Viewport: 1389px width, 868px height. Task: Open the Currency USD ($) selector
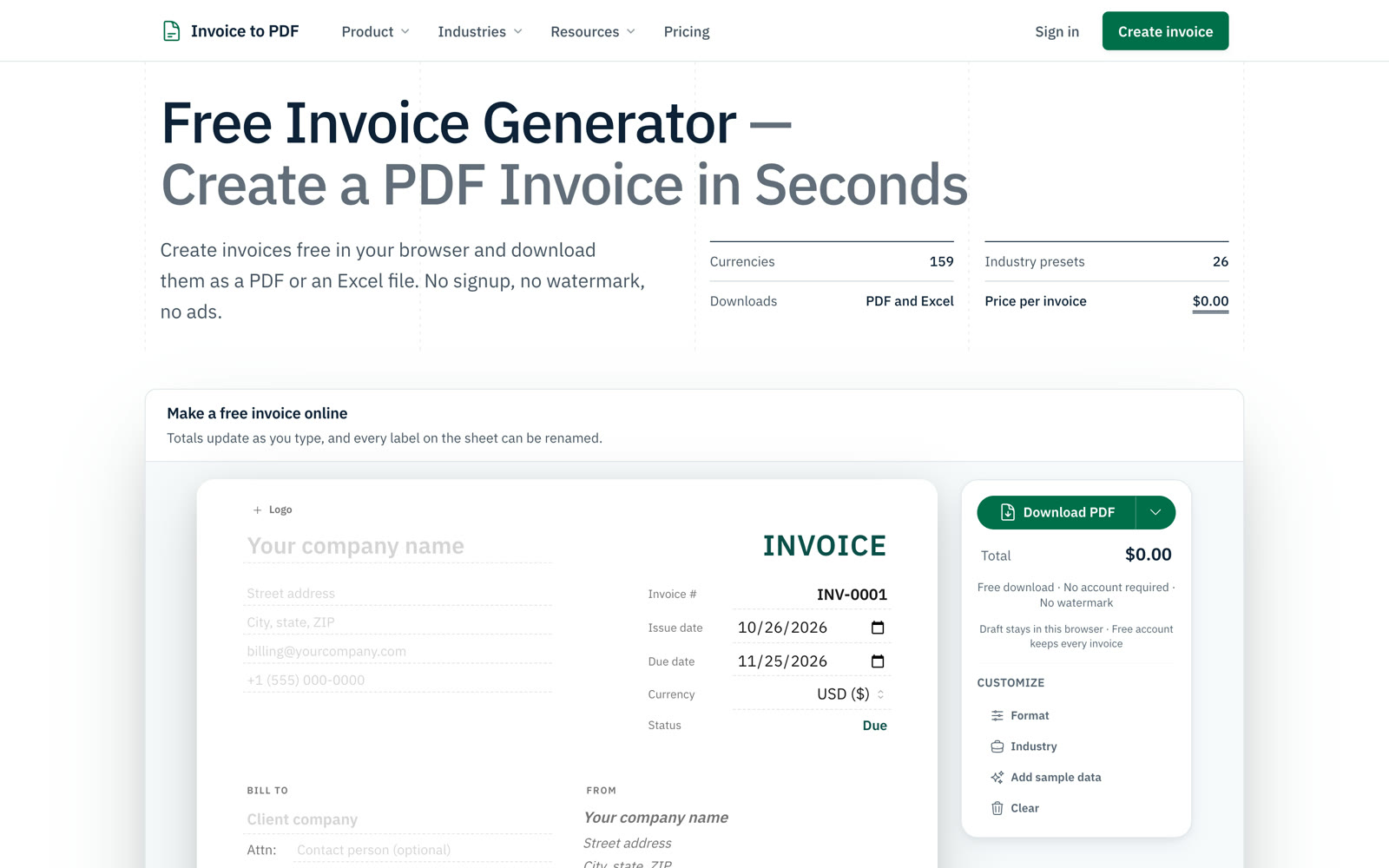pos(810,694)
